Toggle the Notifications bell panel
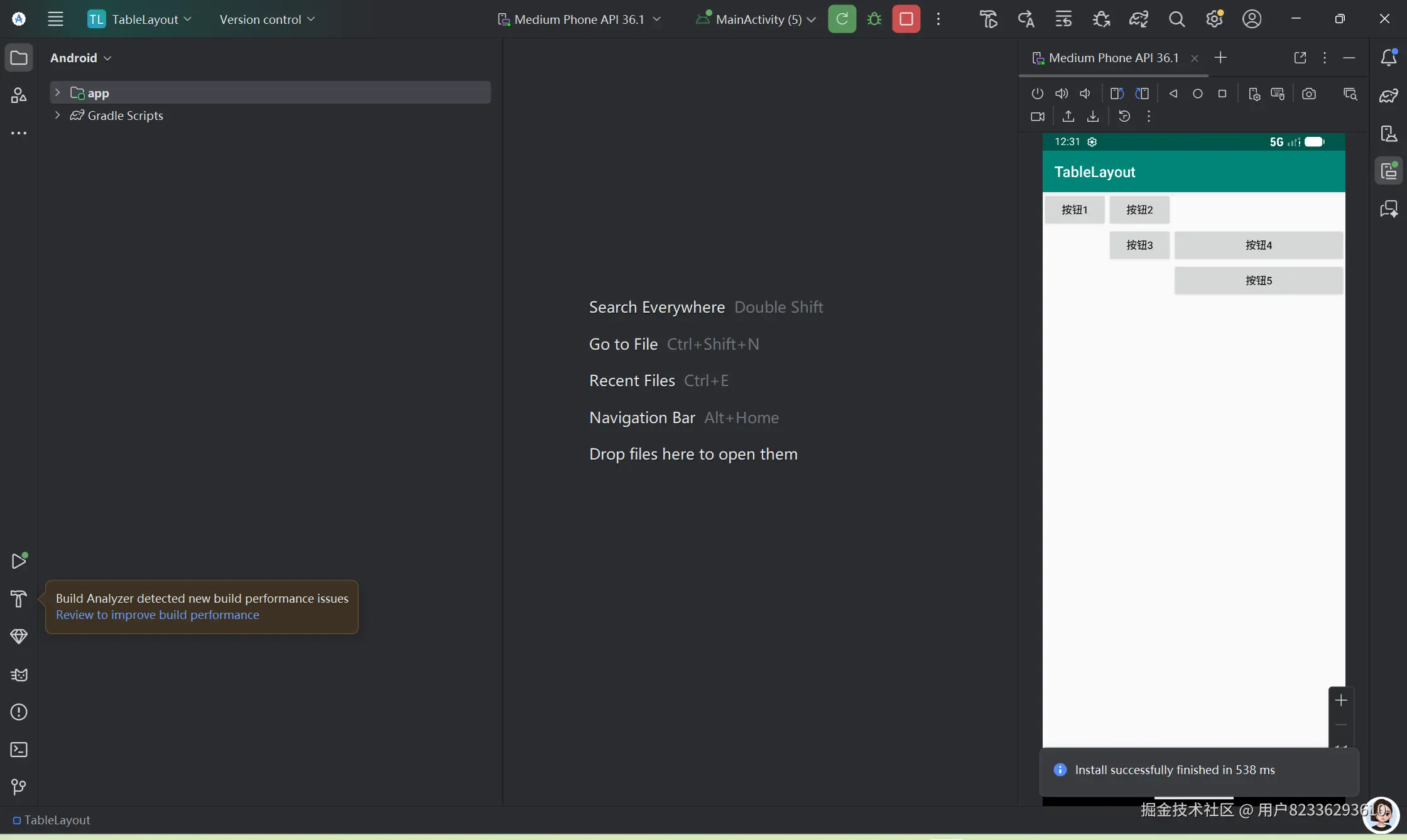Screen dimensions: 1407x840 click(x=1389, y=58)
